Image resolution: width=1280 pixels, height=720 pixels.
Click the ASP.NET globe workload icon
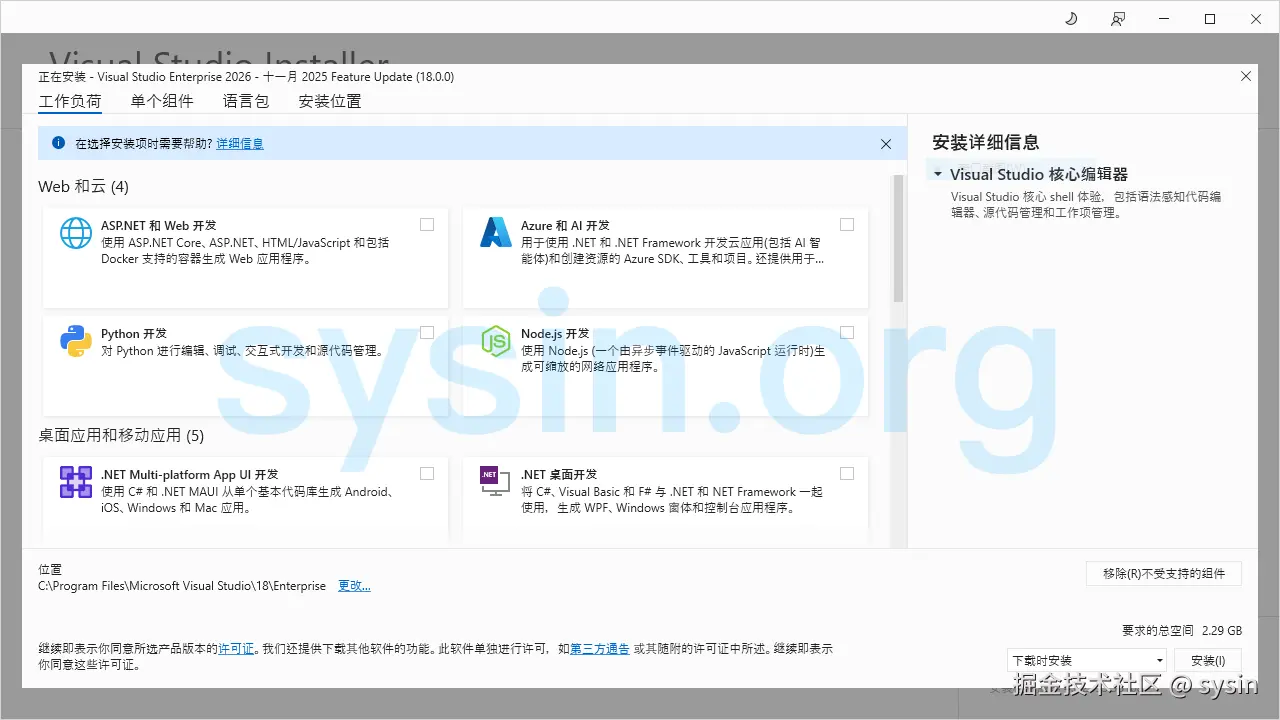pyautogui.click(x=76, y=233)
